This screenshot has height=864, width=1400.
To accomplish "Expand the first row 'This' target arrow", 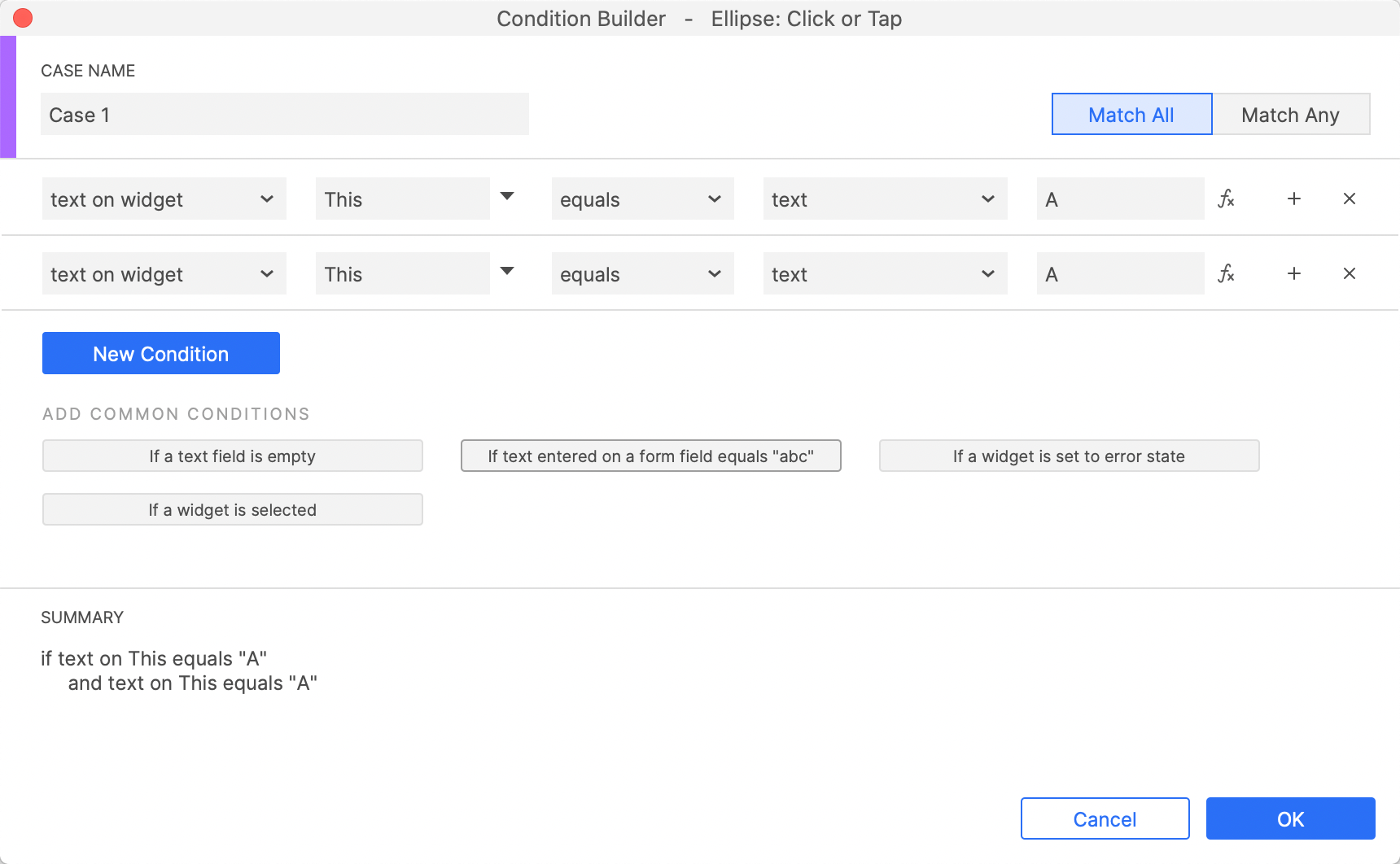I will point(507,196).
